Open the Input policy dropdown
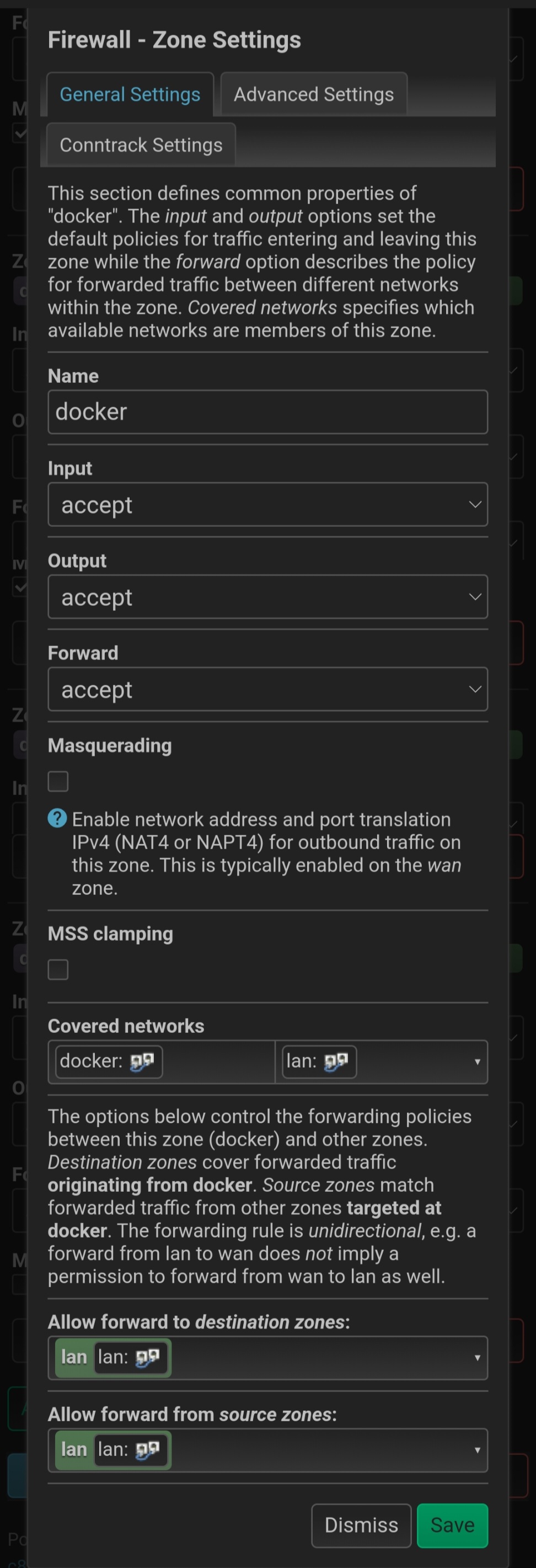This screenshot has width=536, height=1568. 267,505
